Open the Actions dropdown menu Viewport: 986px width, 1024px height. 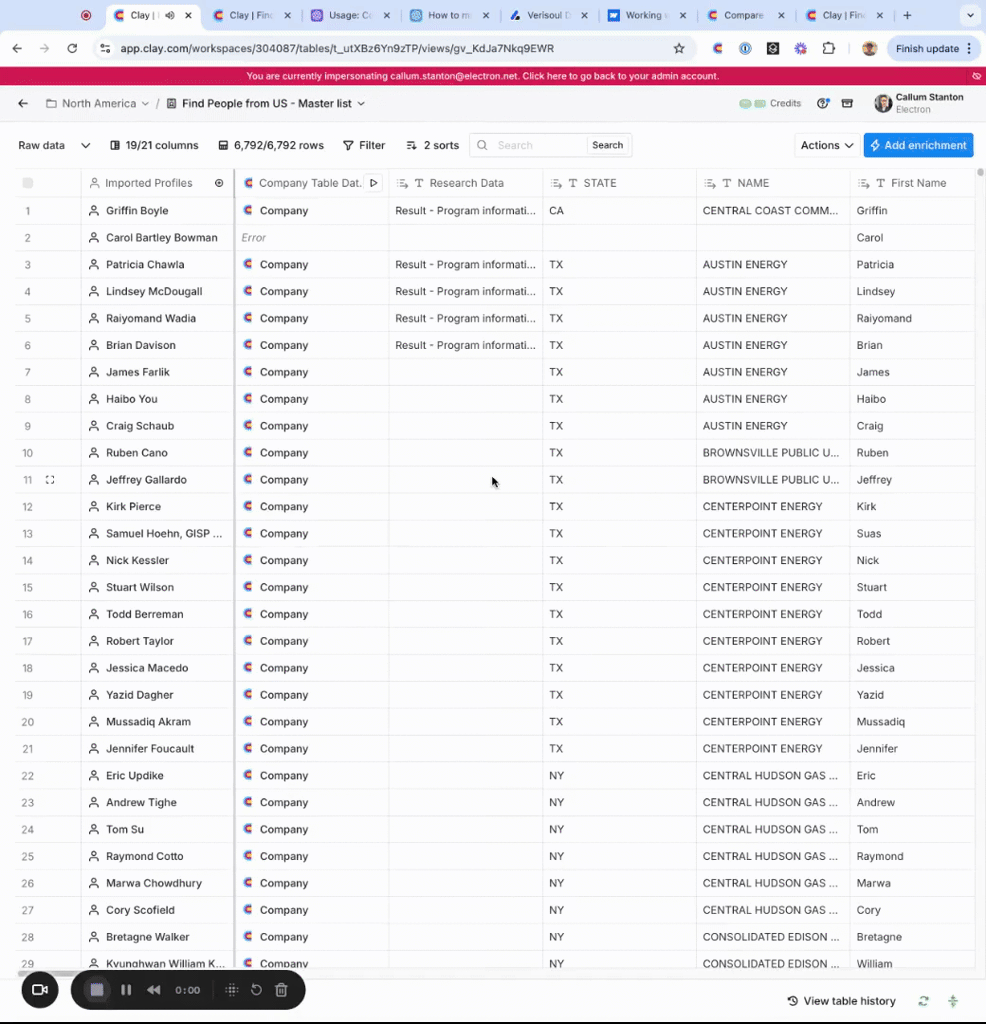tap(827, 145)
